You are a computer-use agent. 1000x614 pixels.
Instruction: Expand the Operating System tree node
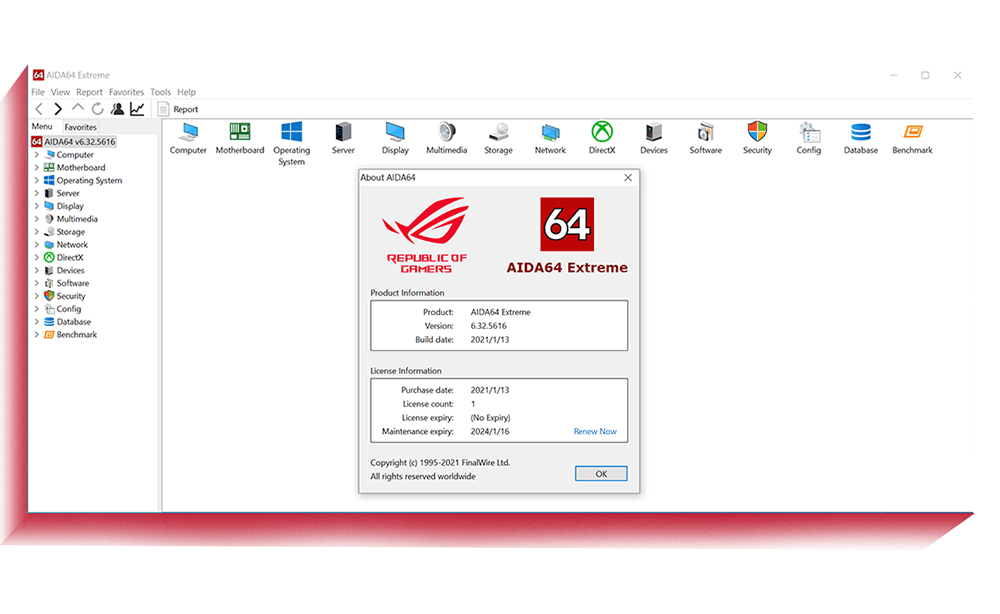[37, 181]
